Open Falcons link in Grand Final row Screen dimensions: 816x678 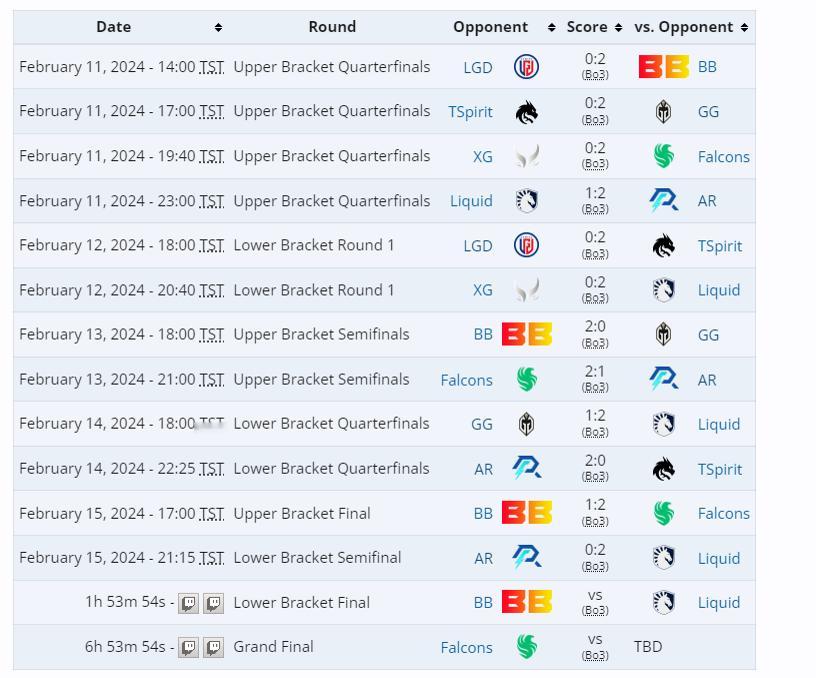click(466, 647)
